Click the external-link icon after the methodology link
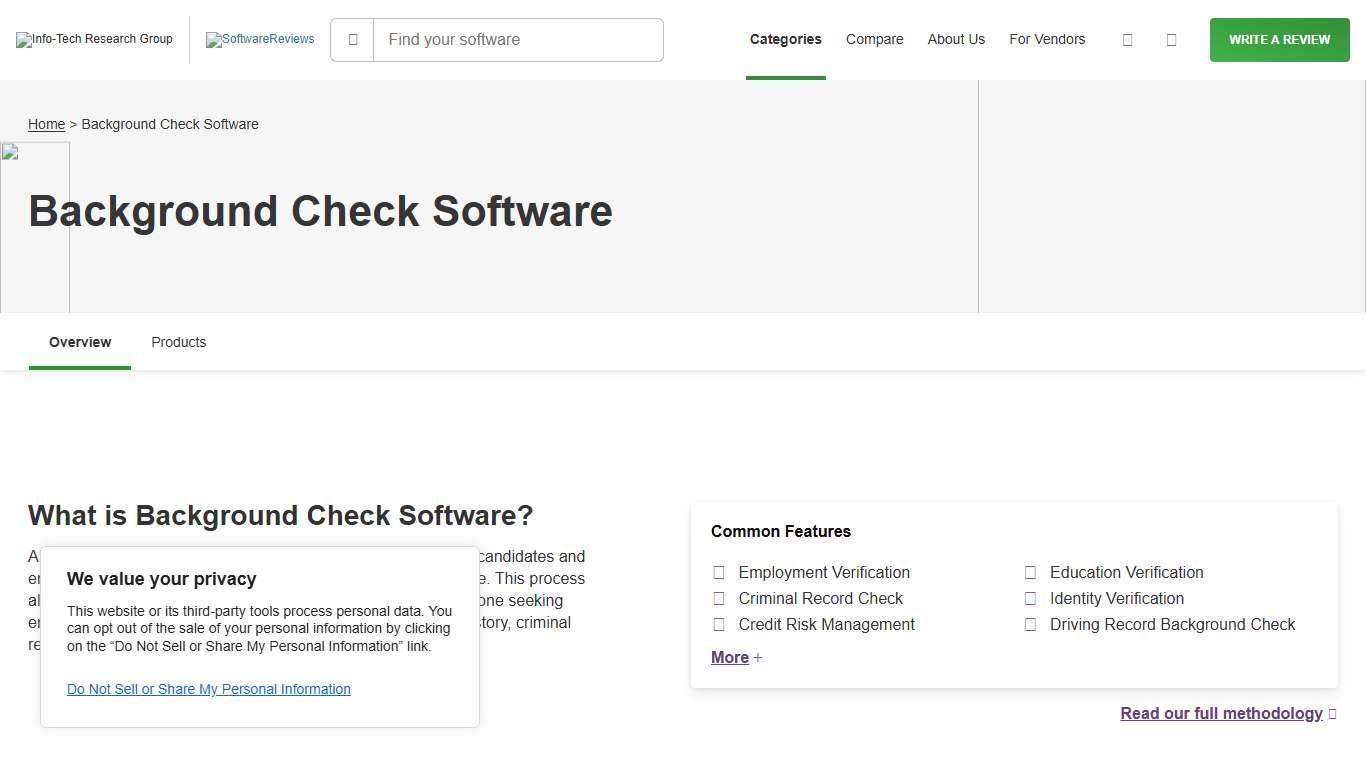The height and width of the screenshot is (768, 1366). click(x=1333, y=713)
